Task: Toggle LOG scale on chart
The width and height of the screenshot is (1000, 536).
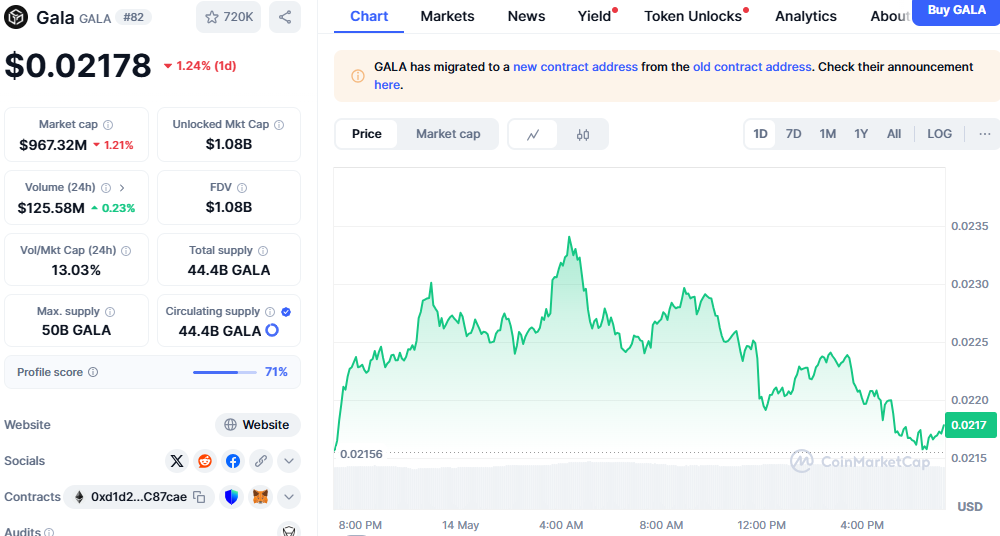Action: point(939,134)
